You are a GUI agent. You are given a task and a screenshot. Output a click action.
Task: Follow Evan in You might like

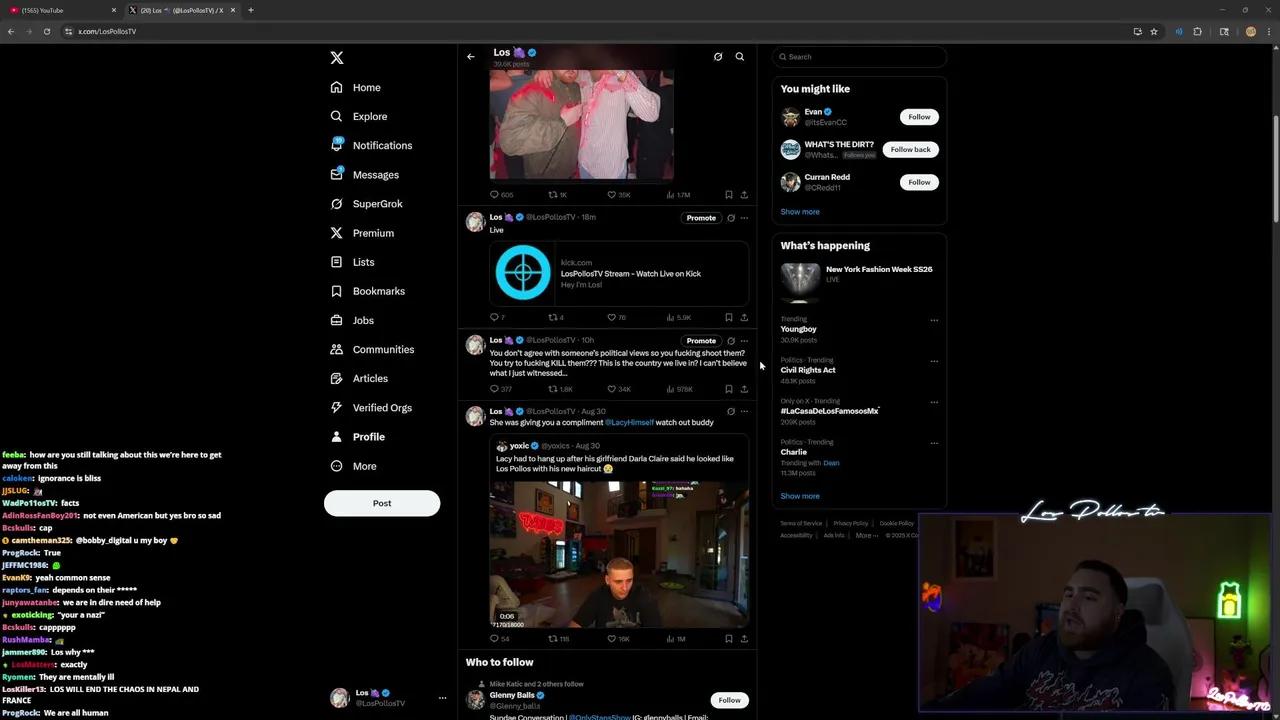[x=919, y=117]
